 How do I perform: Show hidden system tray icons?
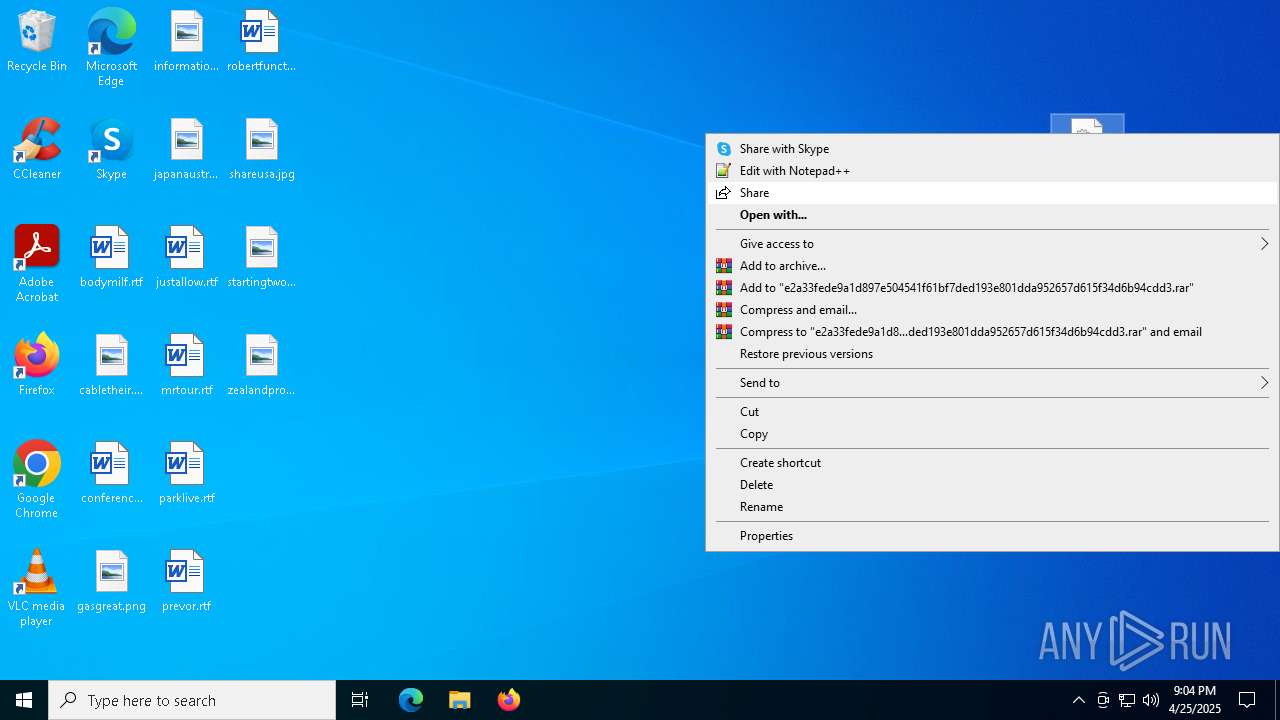pyautogui.click(x=1078, y=700)
